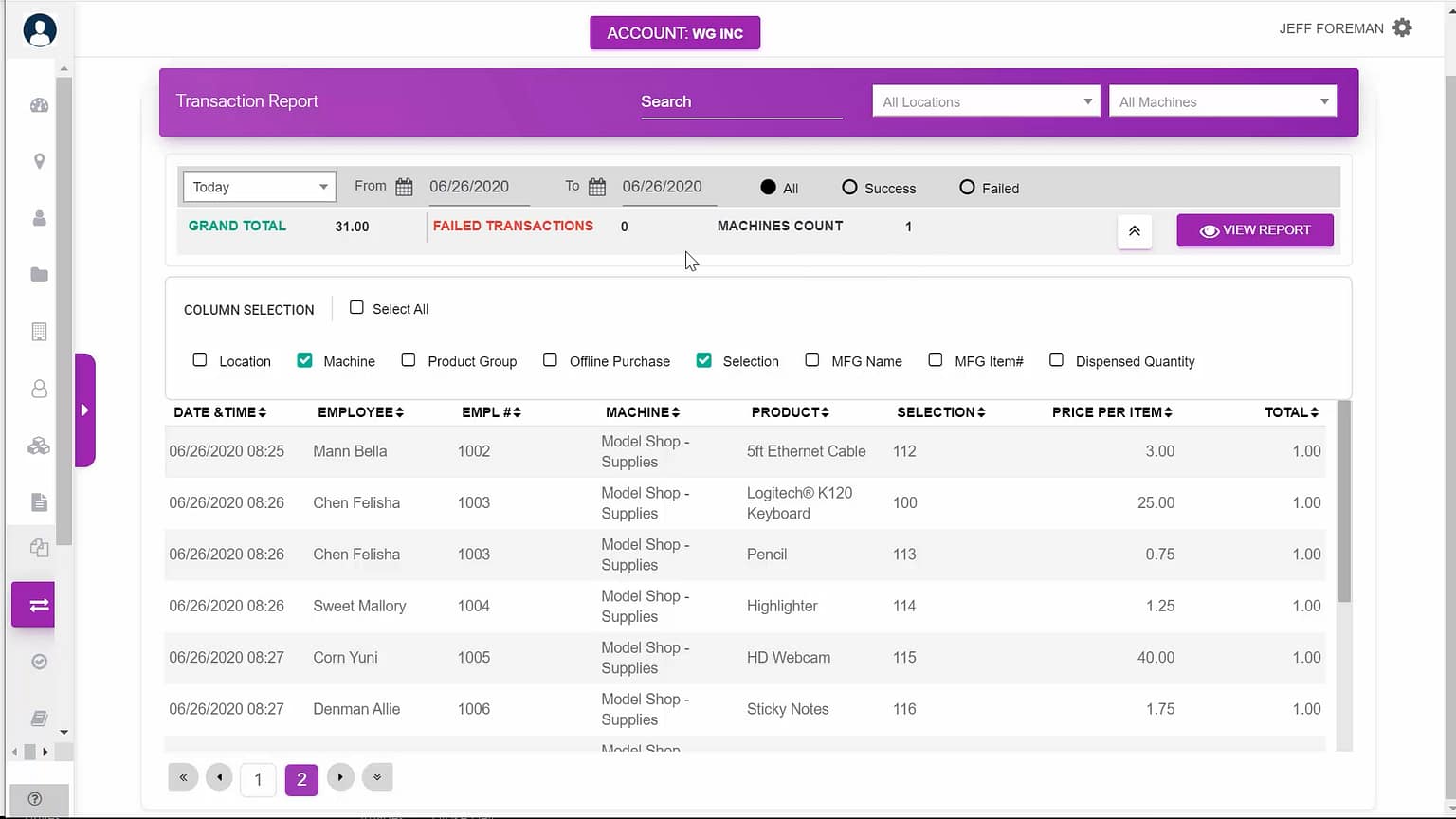1456x819 pixels.
Task: Open the dashboard icon in sidebar
Action: tap(39, 105)
